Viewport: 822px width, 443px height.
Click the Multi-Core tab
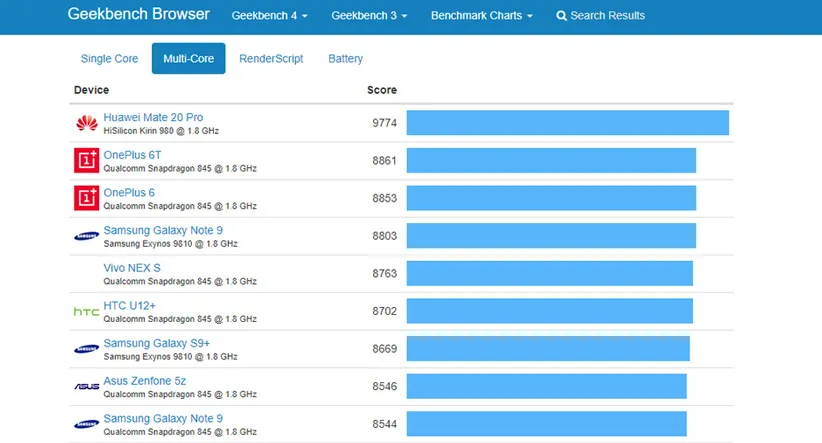click(188, 59)
